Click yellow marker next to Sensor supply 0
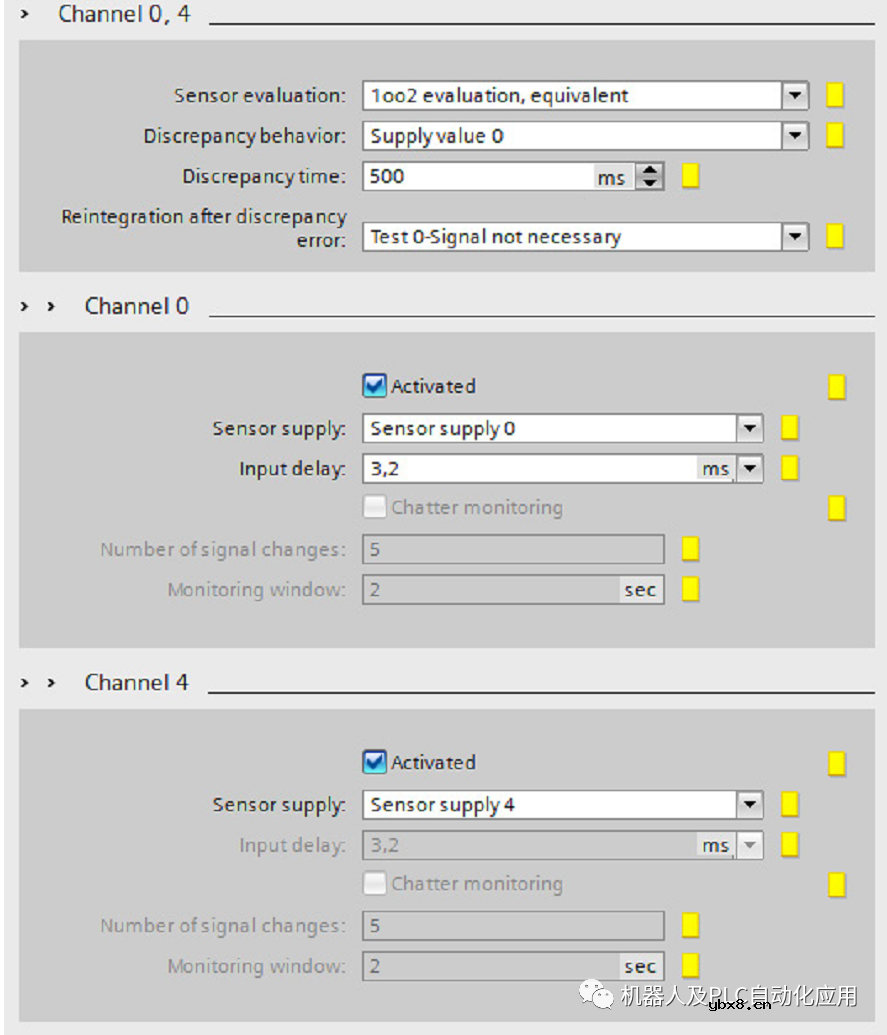This screenshot has width=887, height=1035. pos(790,428)
